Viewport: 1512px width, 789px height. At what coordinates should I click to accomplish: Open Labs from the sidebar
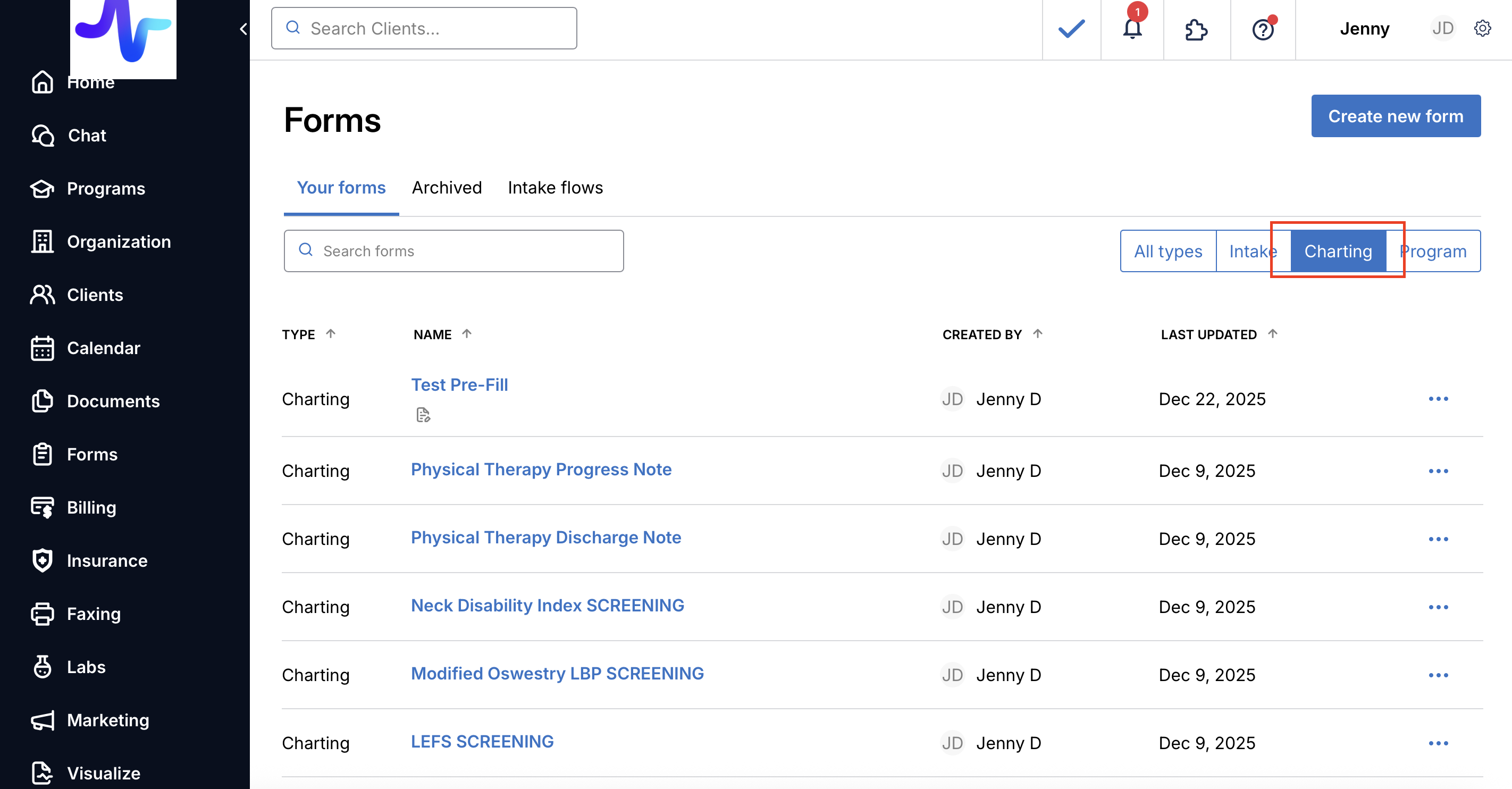[x=86, y=666]
